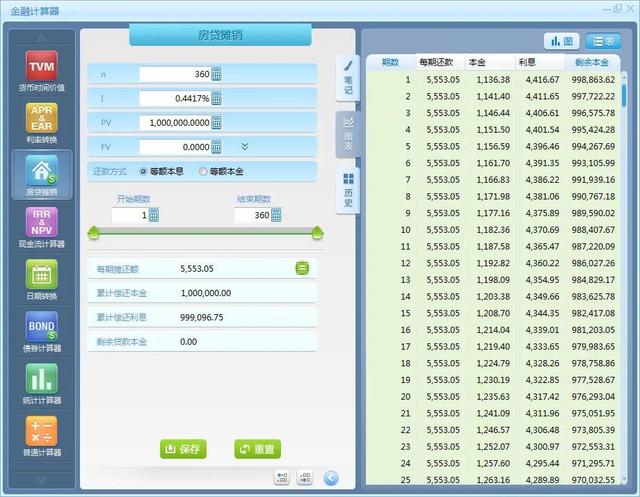Viewport: 640px width, 497px height.
Task: Click accumulated principal value 1,000,000.00
Action: tap(206, 293)
